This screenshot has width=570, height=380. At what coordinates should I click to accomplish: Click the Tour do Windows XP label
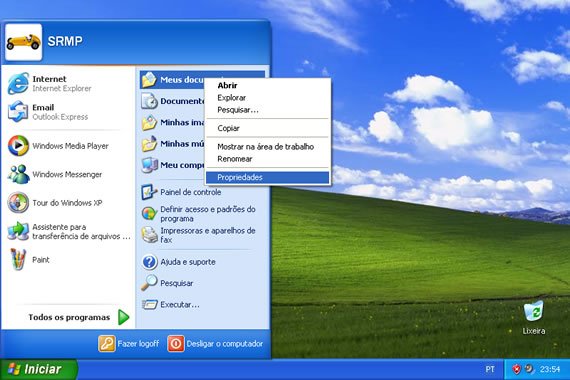coord(67,203)
